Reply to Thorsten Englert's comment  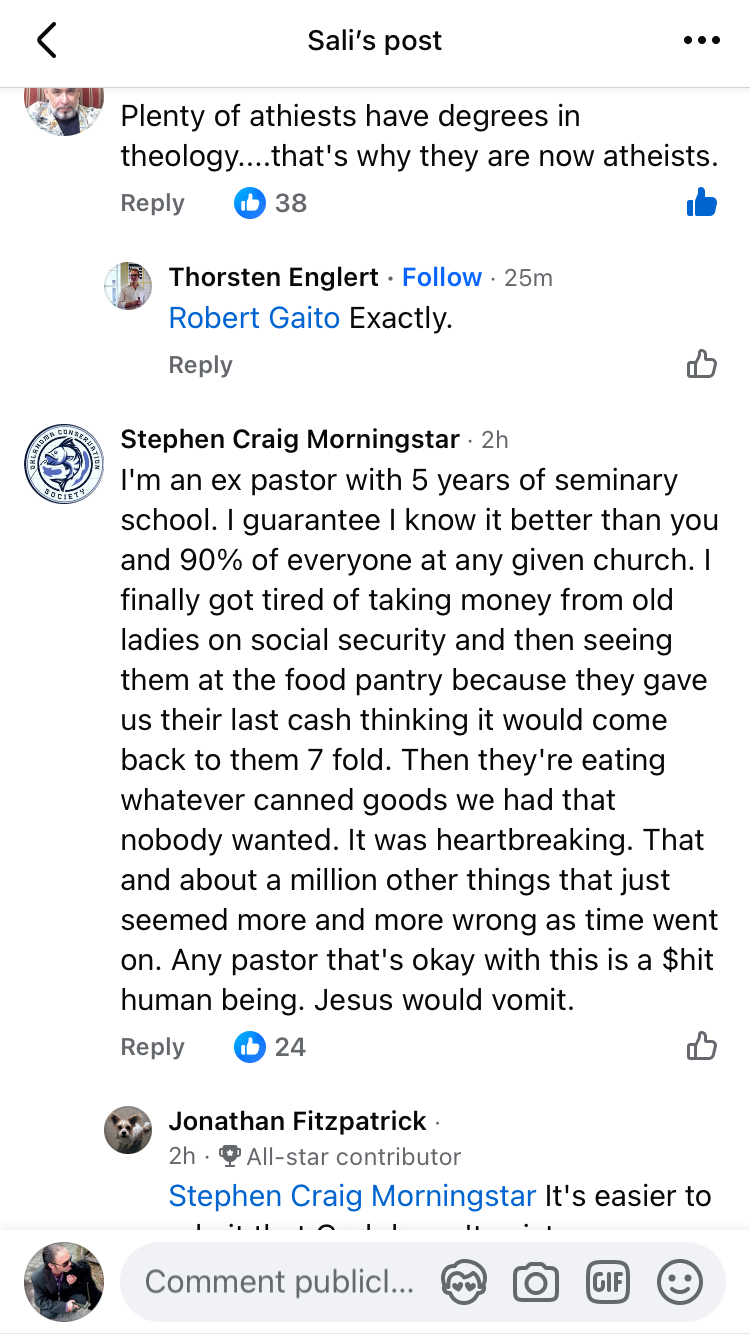200,365
